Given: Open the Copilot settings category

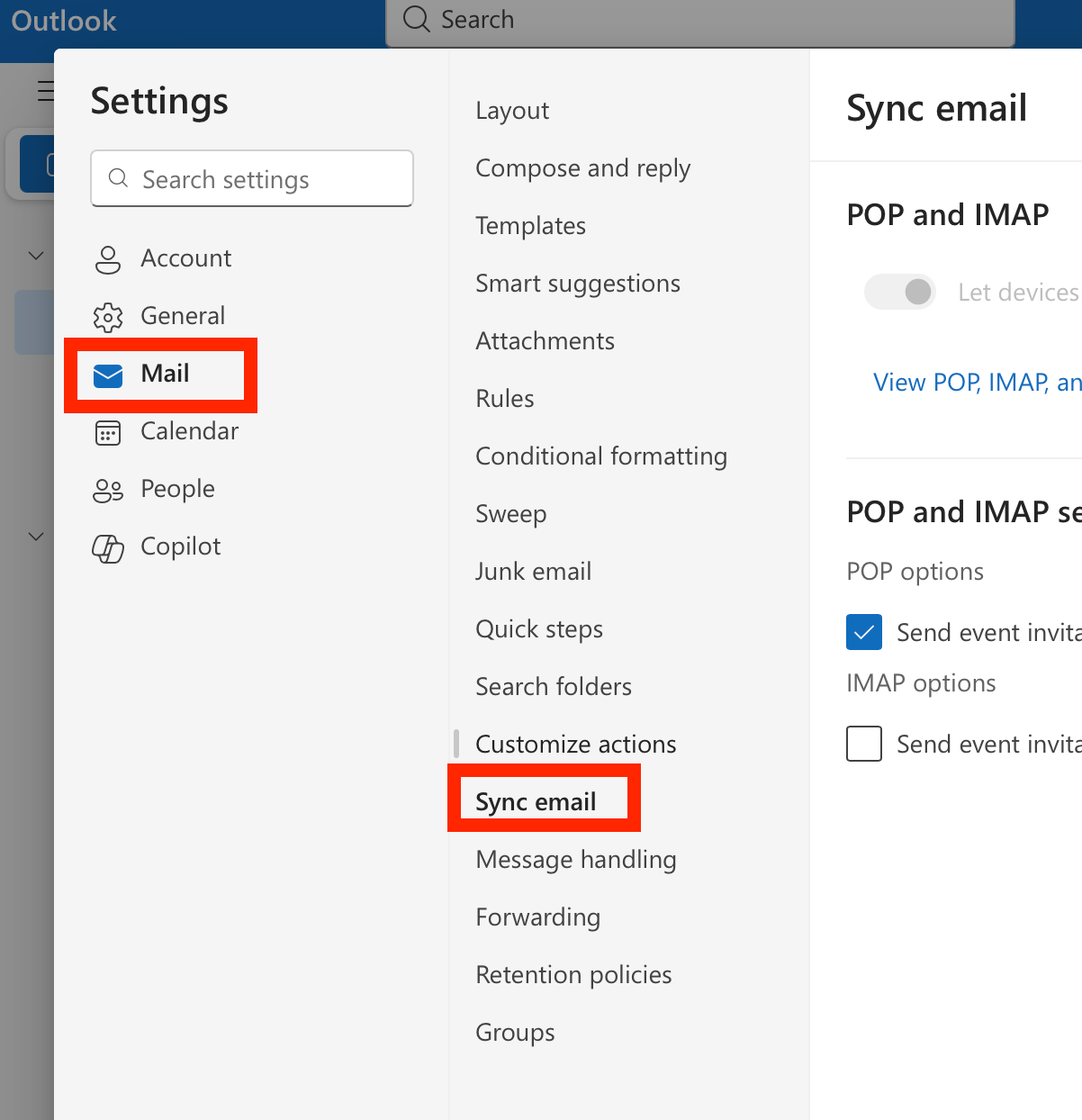Looking at the screenshot, I should coord(157,546).
